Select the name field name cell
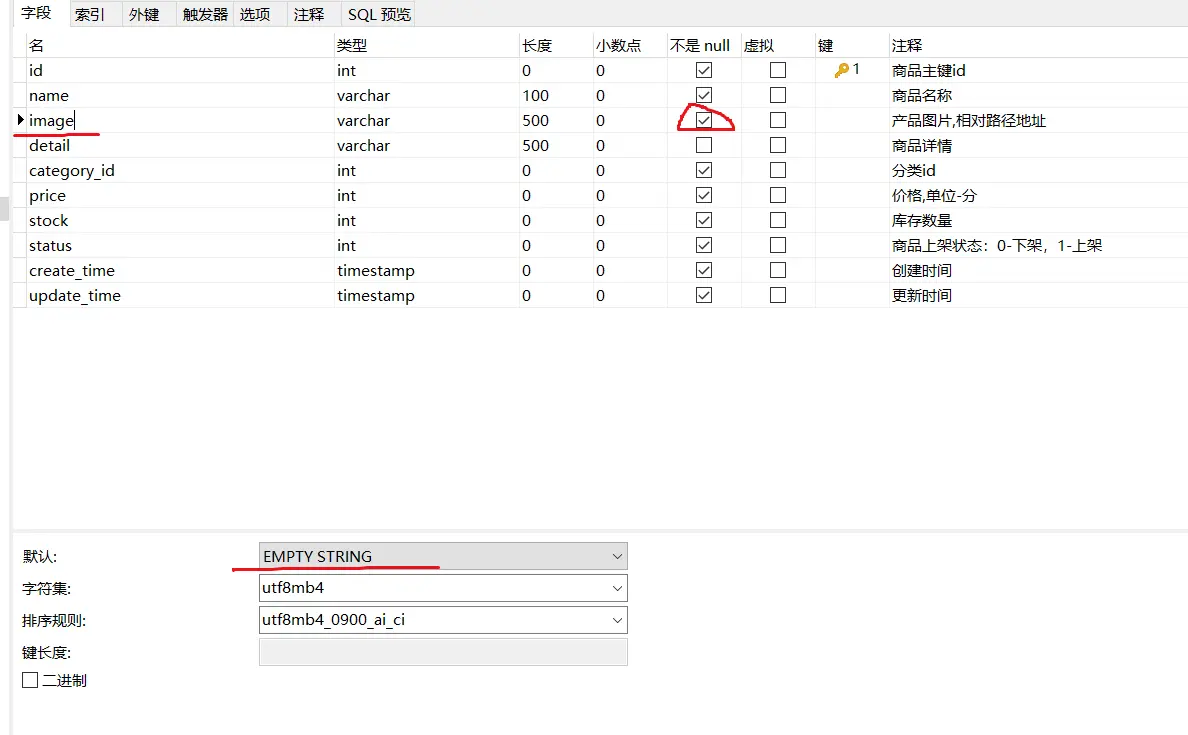Viewport: 1188px width, 735px height. click(x=180, y=95)
